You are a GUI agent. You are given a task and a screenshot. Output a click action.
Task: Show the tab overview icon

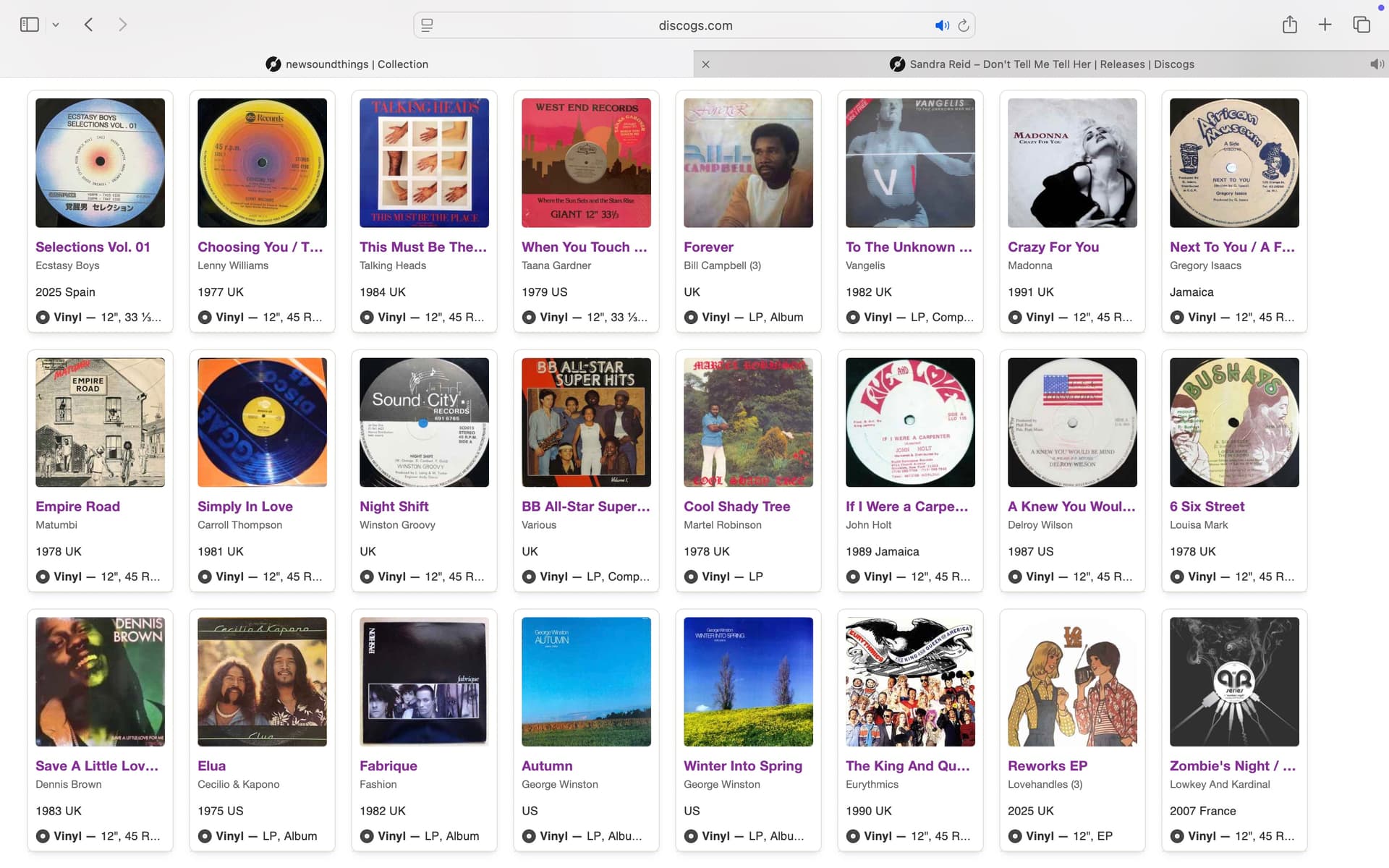(x=1362, y=25)
